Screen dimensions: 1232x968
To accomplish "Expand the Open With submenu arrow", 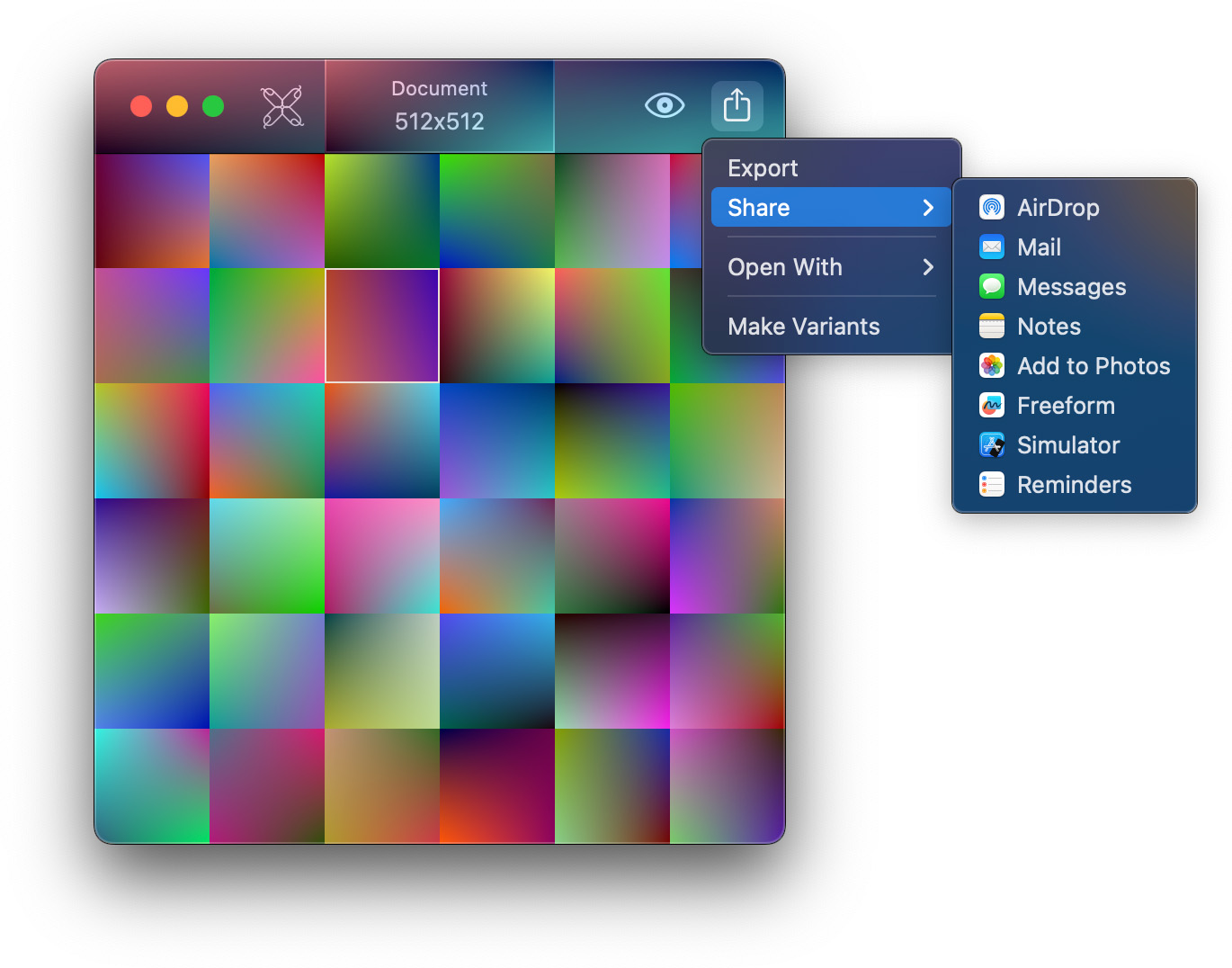I will point(928,267).
